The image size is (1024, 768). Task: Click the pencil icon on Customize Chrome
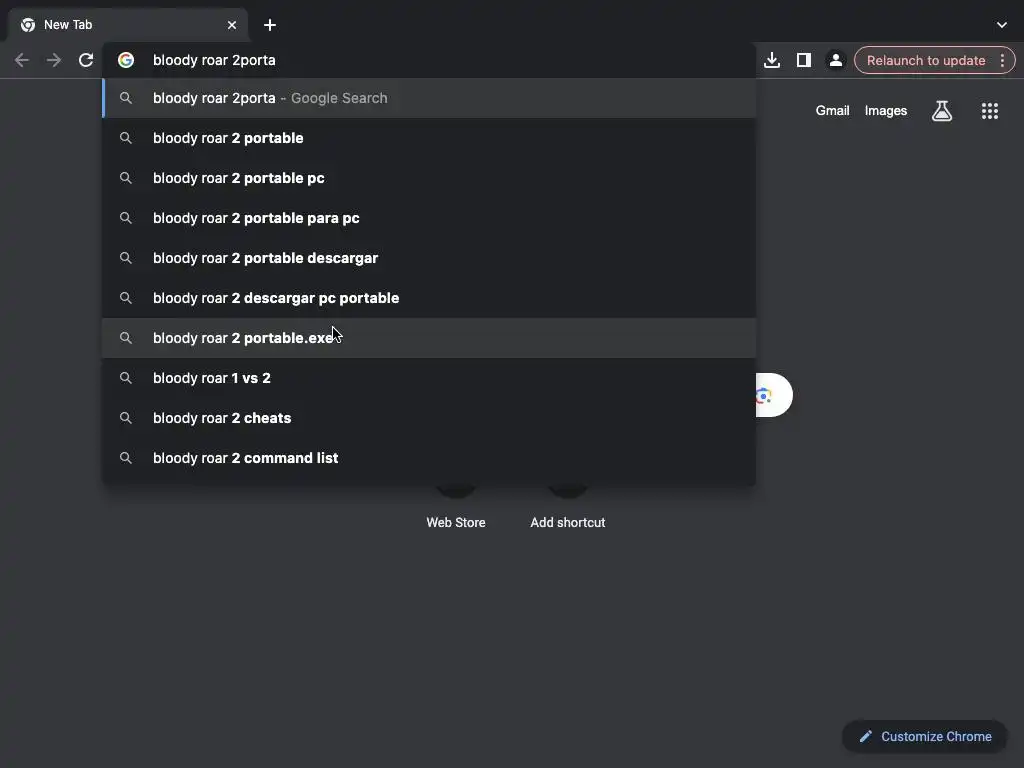pyautogui.click(x=865, y=737)
